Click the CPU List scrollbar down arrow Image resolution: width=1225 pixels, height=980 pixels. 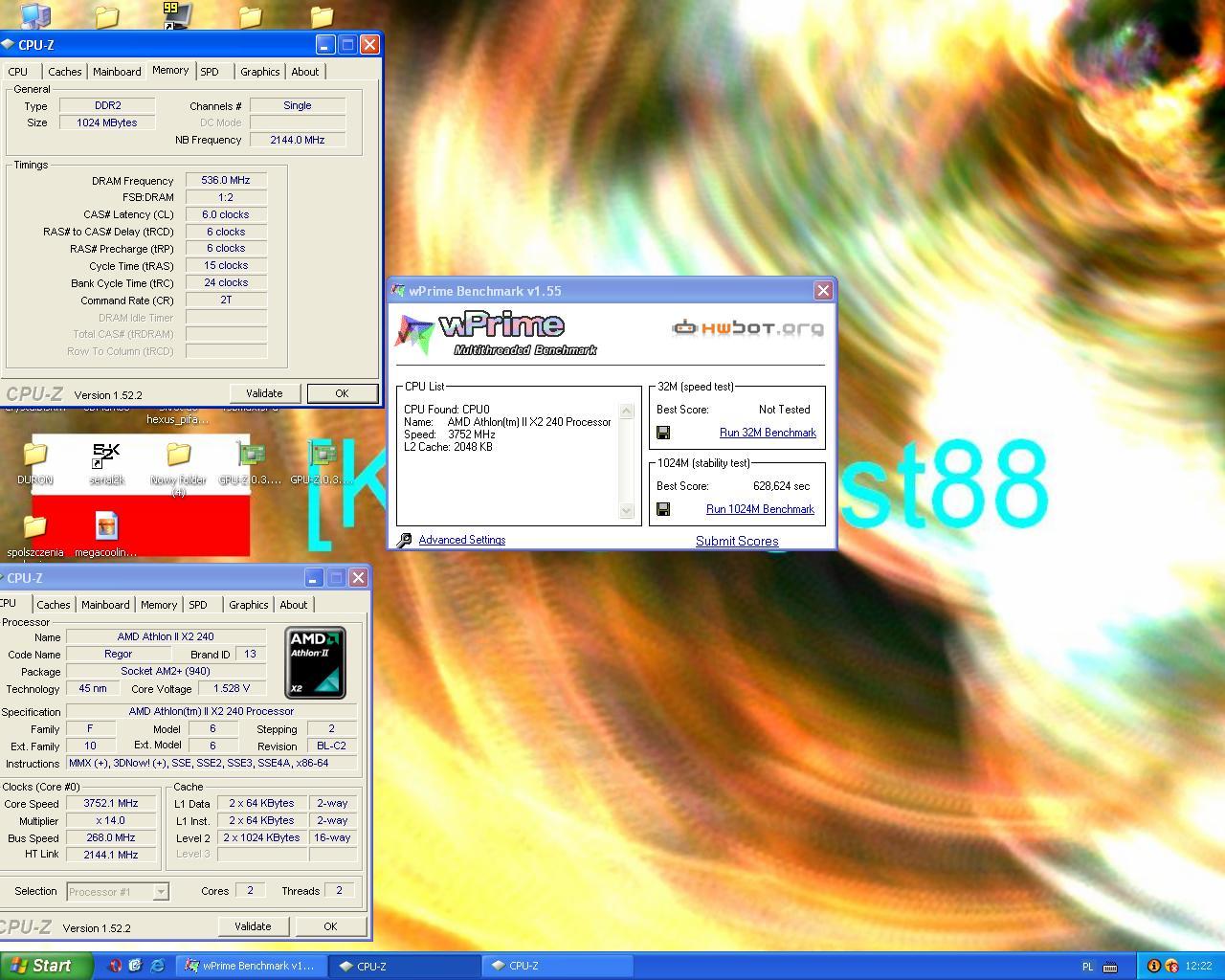click(x=627, y=511)
